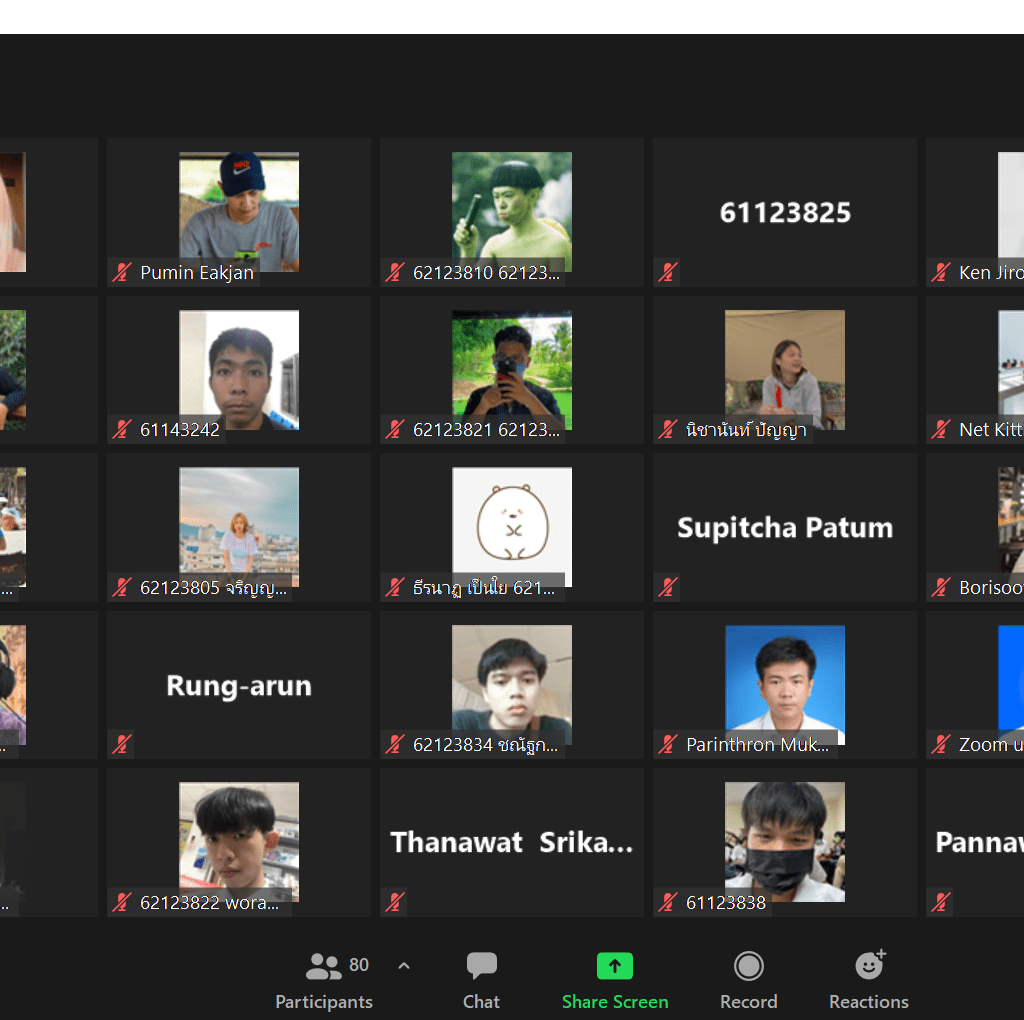The width and height of the screenshot is (1024, 1020).
Task: Click muted mic icon in 61123825 tile
Action: coord(667,272)
